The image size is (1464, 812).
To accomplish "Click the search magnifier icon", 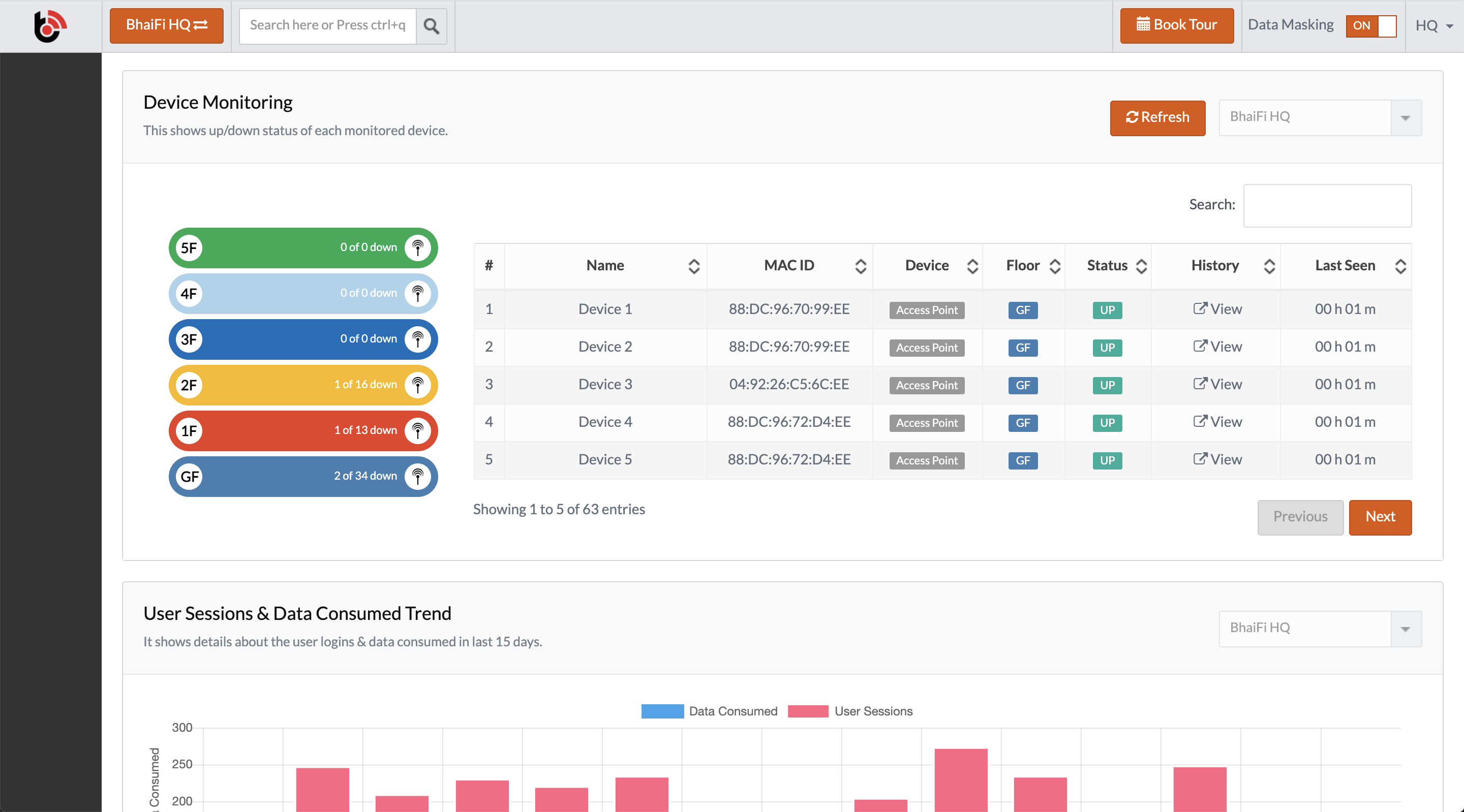I will (432, 26).
